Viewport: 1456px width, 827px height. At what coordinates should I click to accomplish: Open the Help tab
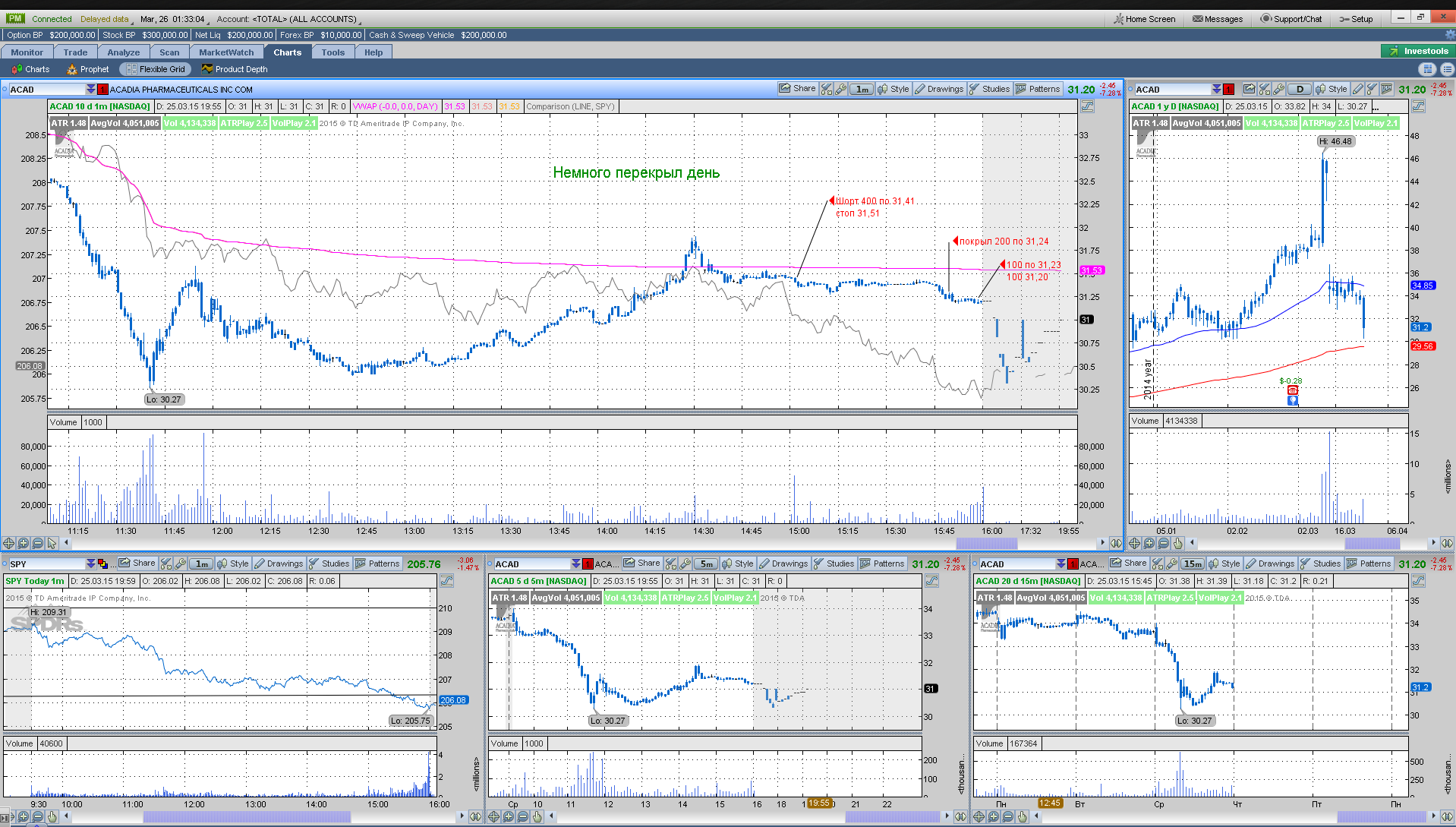click(x=373, y=52)
